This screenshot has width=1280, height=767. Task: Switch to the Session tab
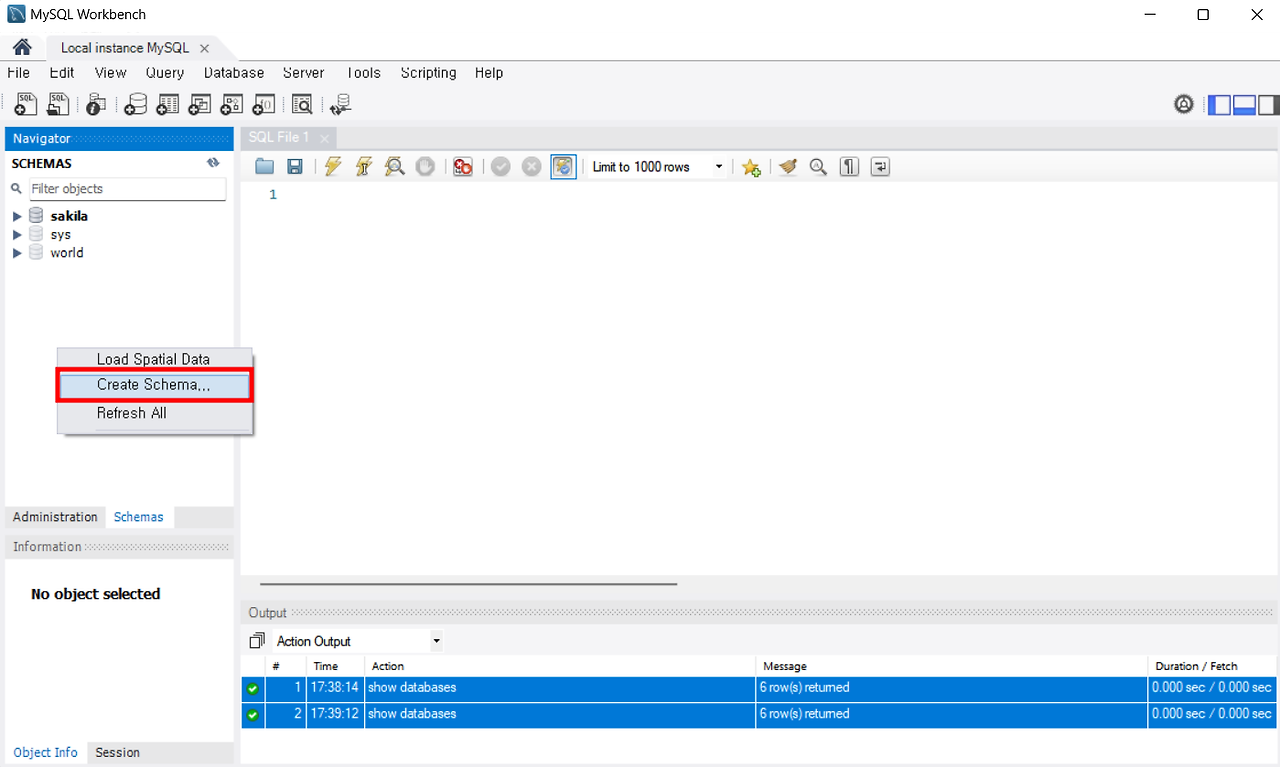point(118,752)
